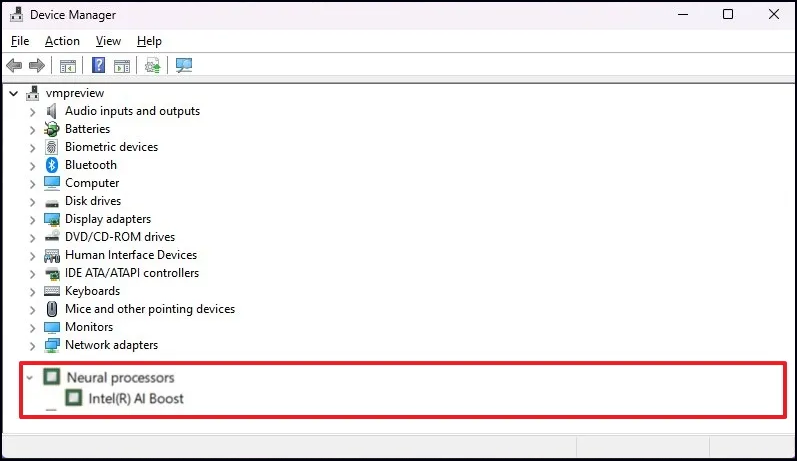Open the Action menu
The width and height of the screenshot is (797, 461).
pyautogui.click(x=62, y=41)
